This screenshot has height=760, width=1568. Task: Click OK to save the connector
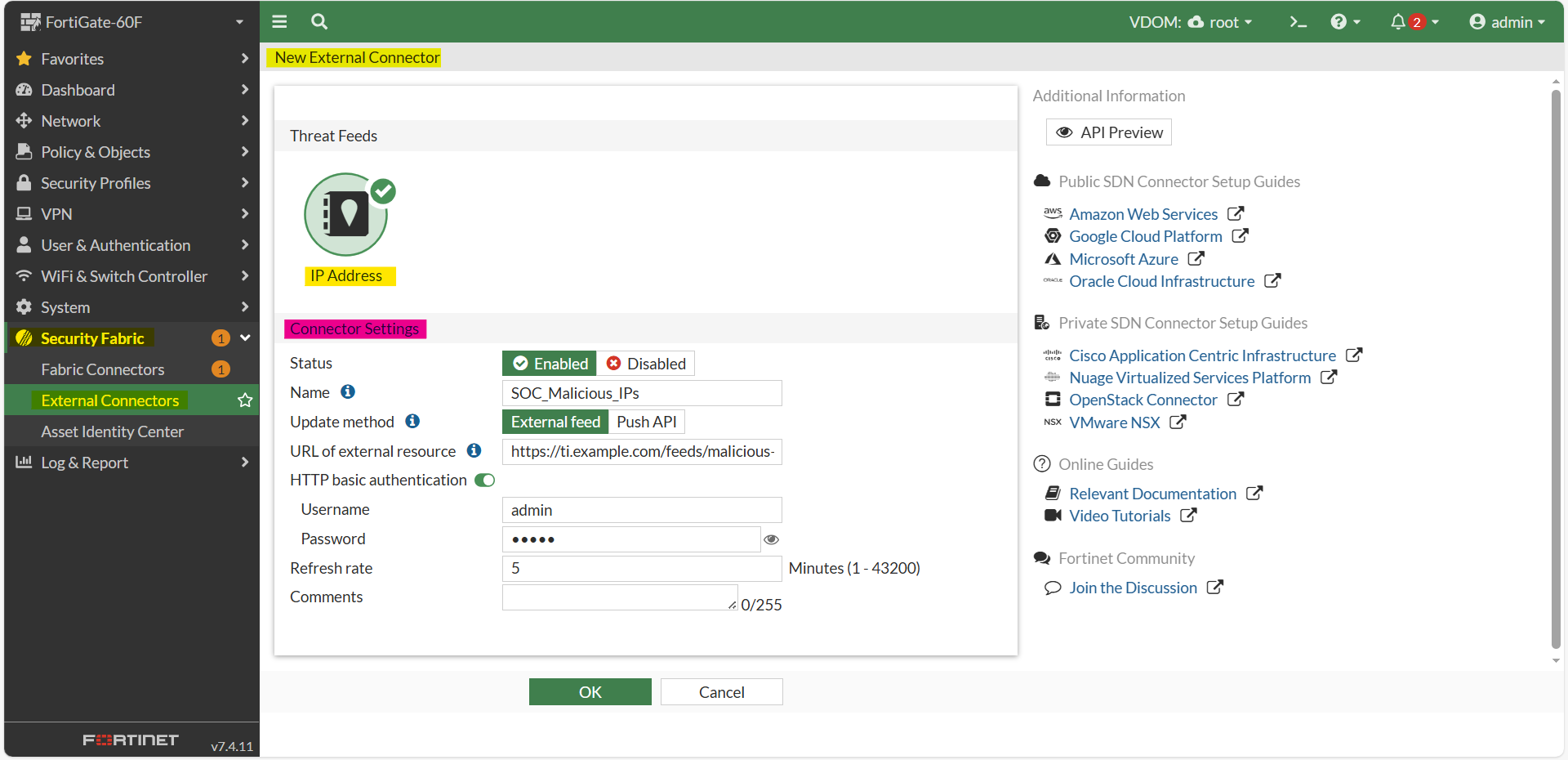tap(590, 692)
